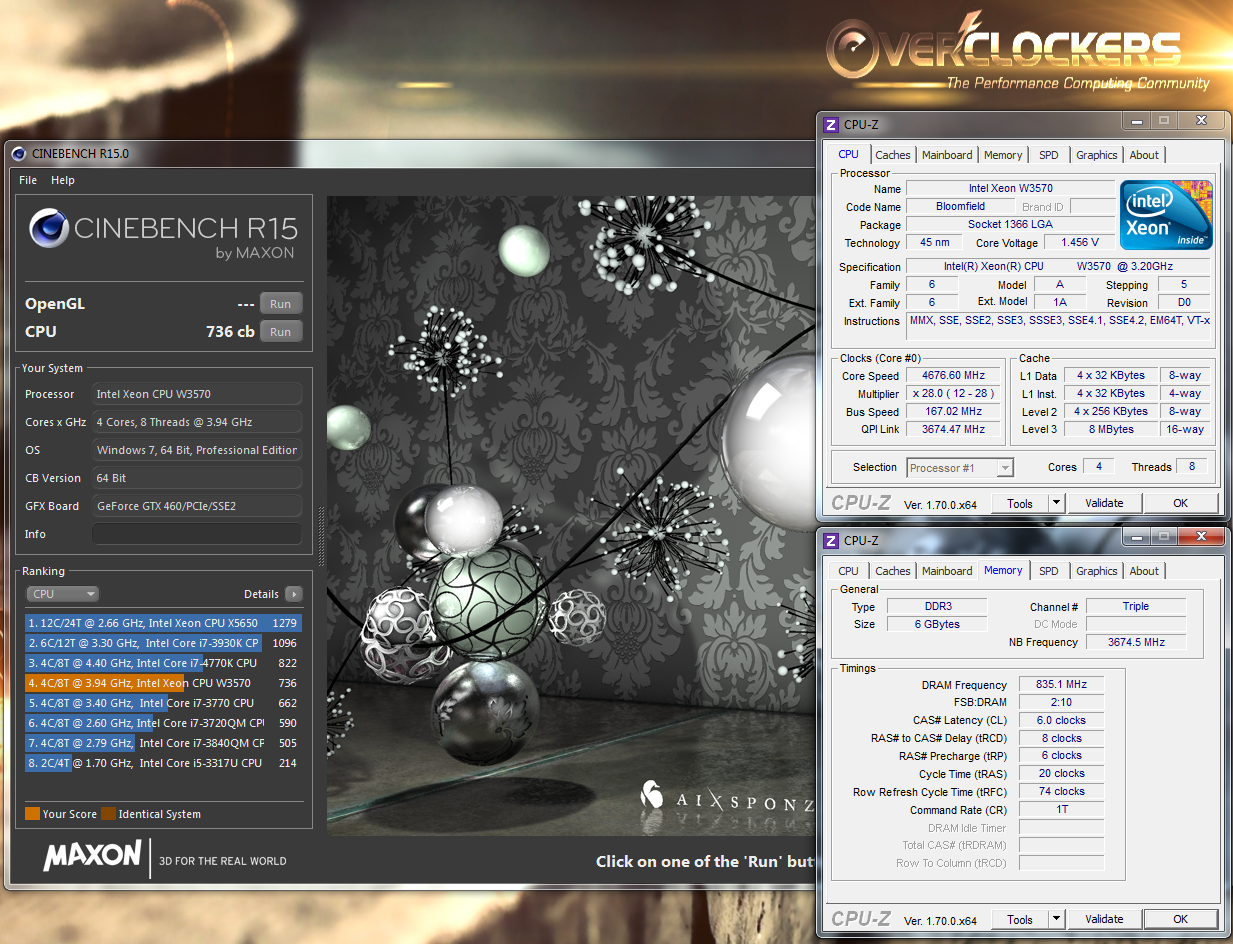Open the File menu in Cinebench

point(28,180)
